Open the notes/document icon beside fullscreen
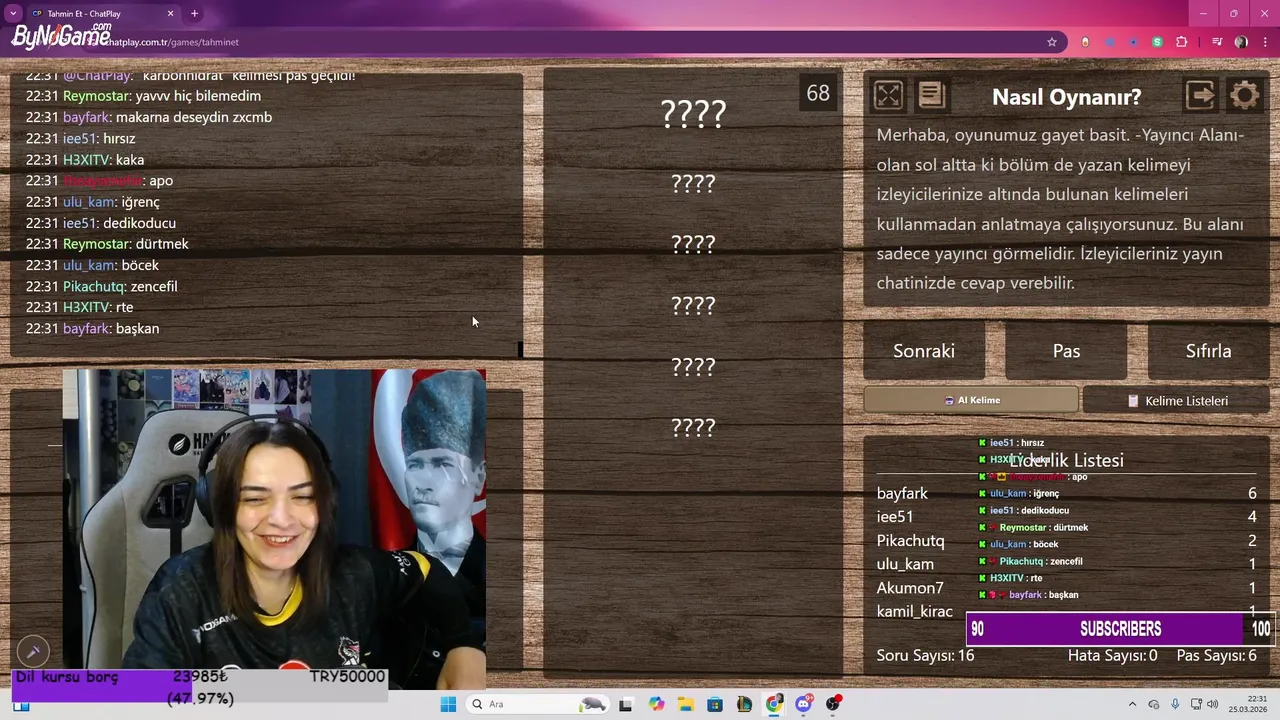Image resolution: width=1280 pixels, height=720 pixels. coord(931,95)
